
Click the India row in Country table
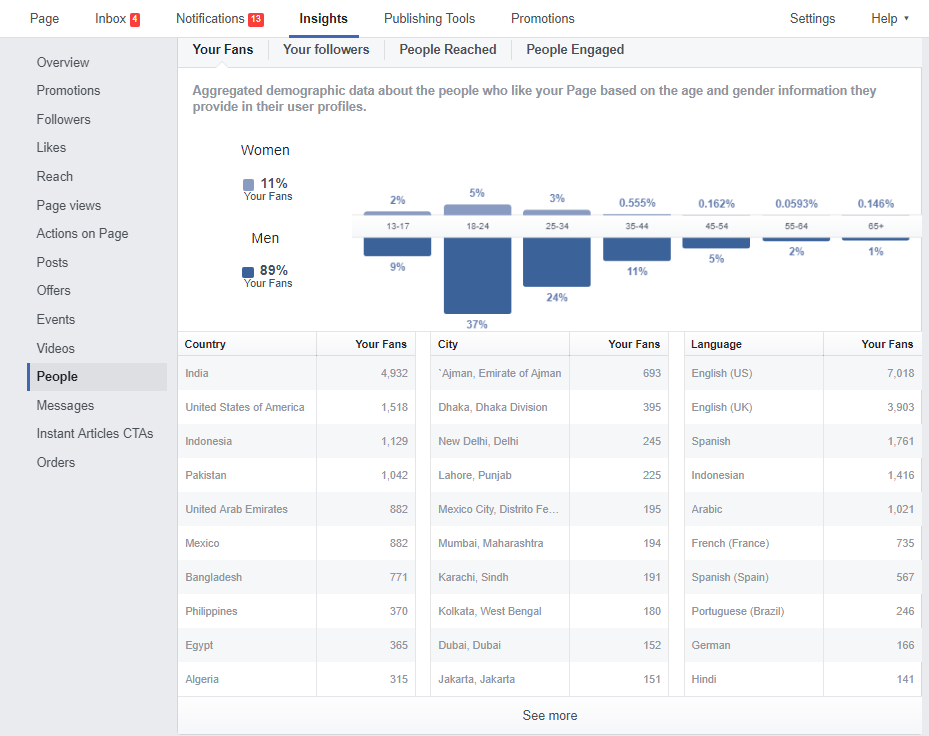[296, 373]
